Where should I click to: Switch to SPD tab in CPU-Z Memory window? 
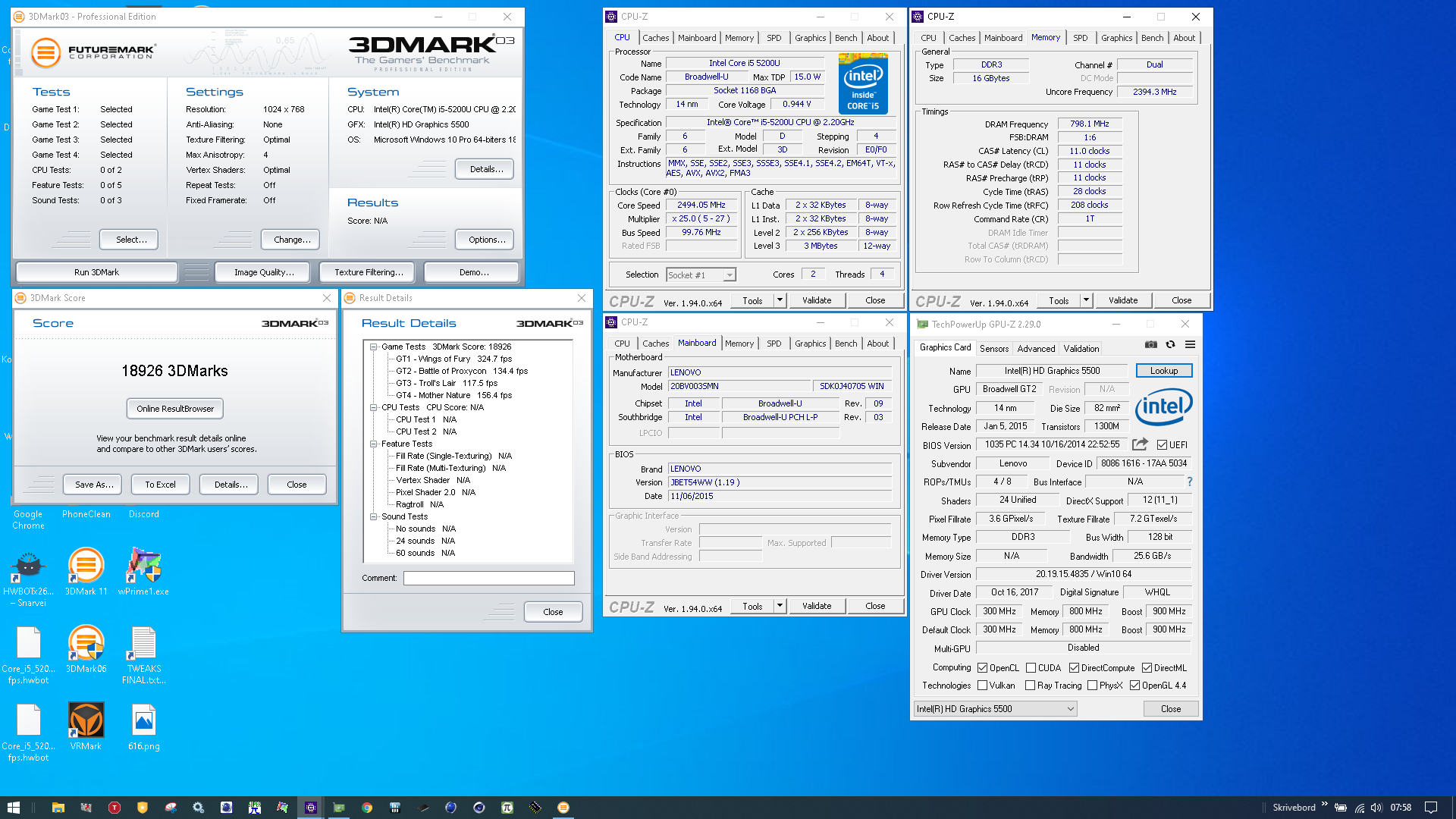tap(1080, 38)
